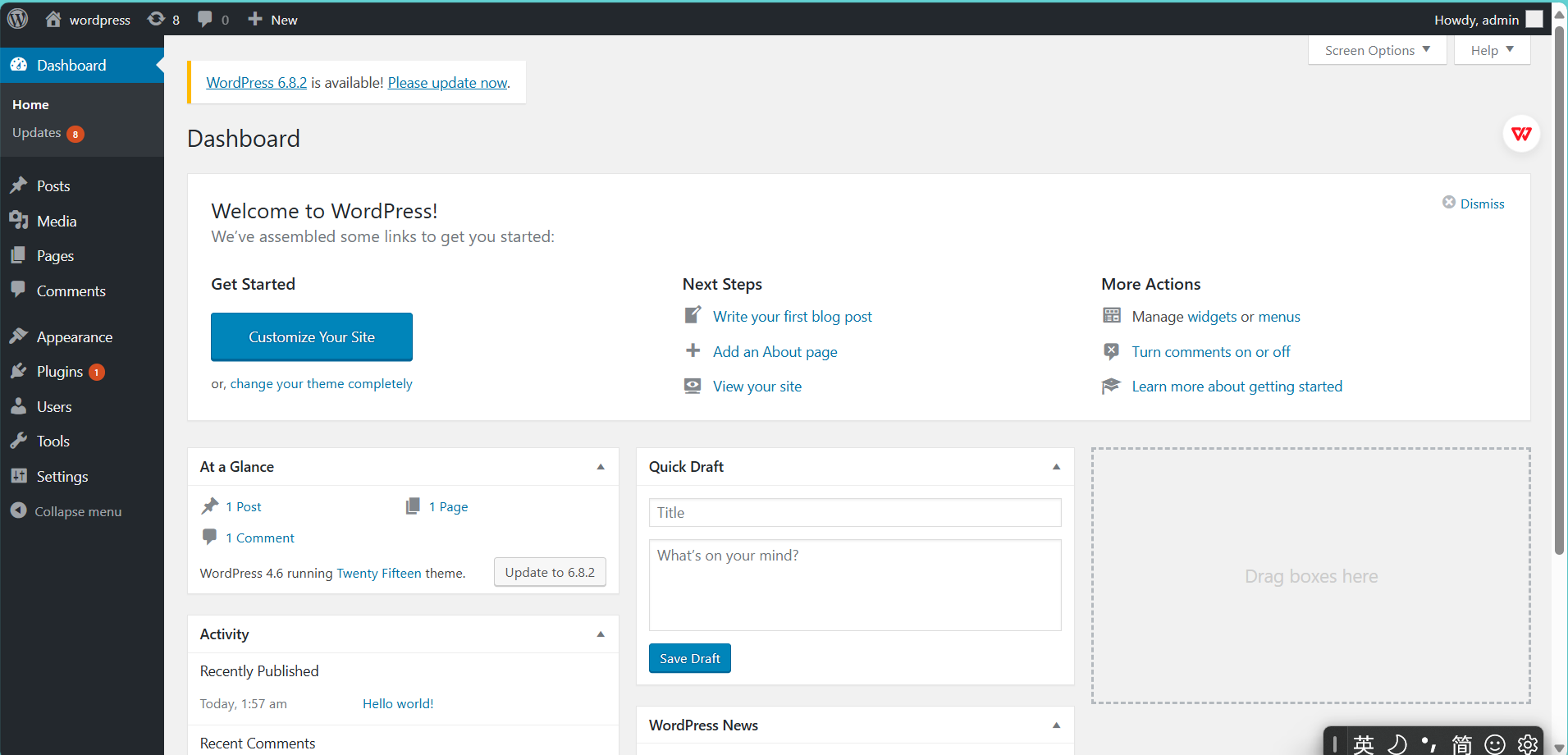Collapse the Activity box
1568x755 pixels.
[601, 634]
